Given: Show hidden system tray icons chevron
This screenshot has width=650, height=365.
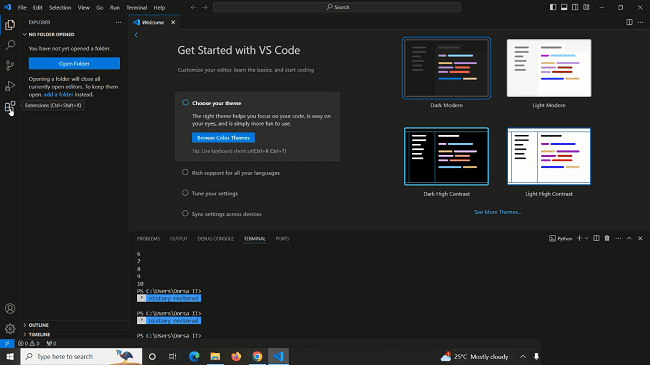Looking at the screenshot, I should tap(523, 356).
